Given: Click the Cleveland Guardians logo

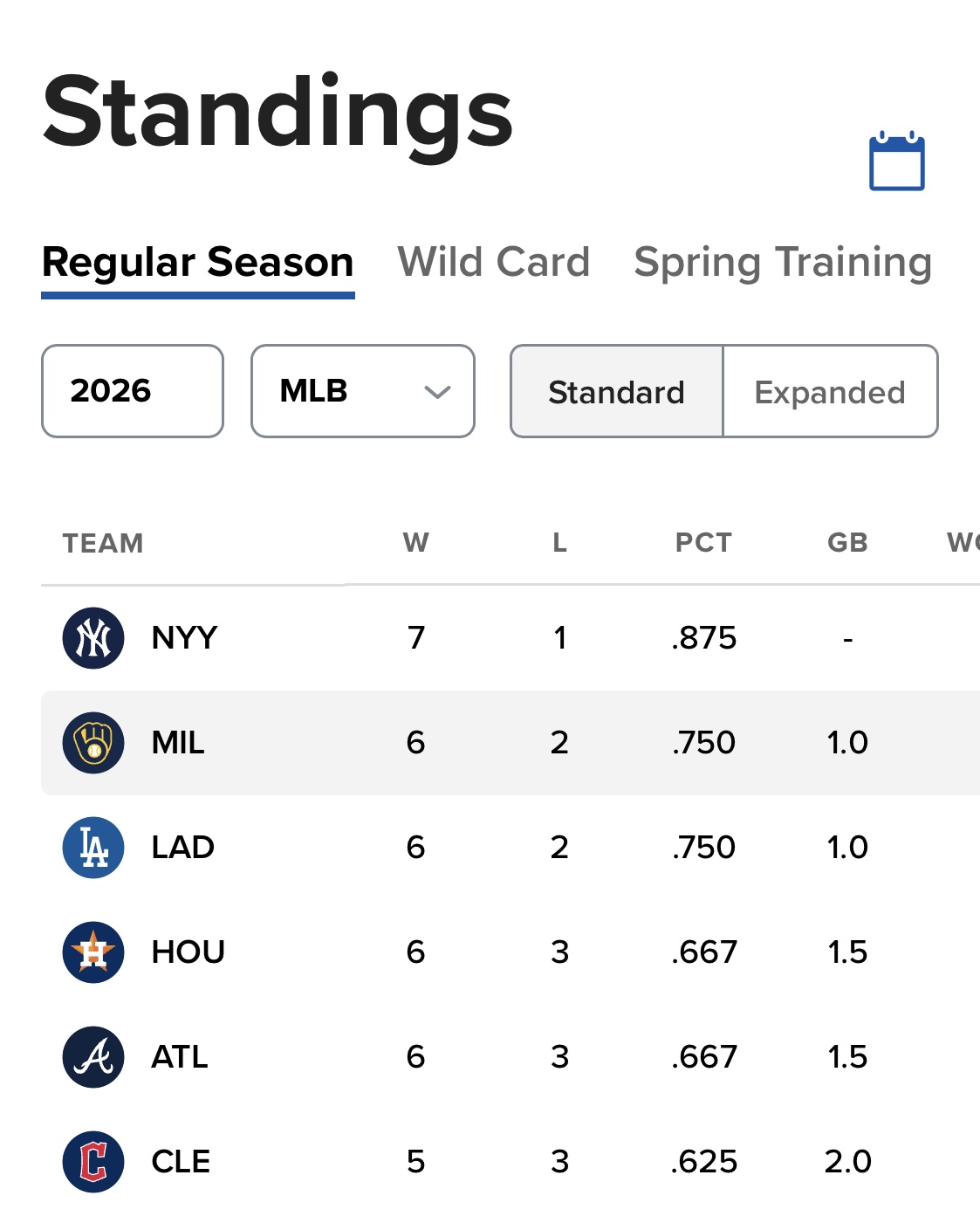Looking at the screenshot, I should [93, 1162].
